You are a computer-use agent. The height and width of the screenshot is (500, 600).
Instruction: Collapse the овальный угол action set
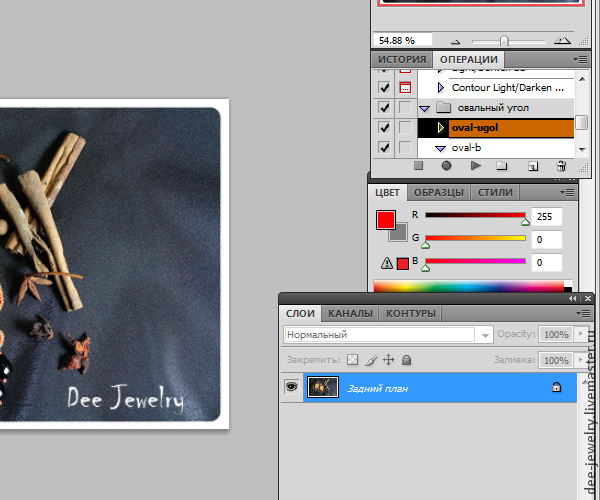pyautogui.click(x=425, y=108)
